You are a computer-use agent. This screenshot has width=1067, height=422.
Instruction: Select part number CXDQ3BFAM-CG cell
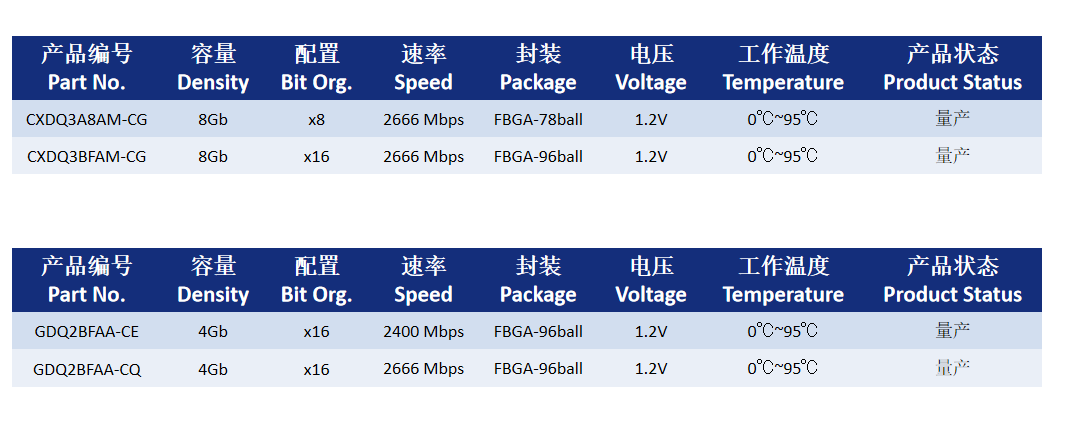coord(86,157)
